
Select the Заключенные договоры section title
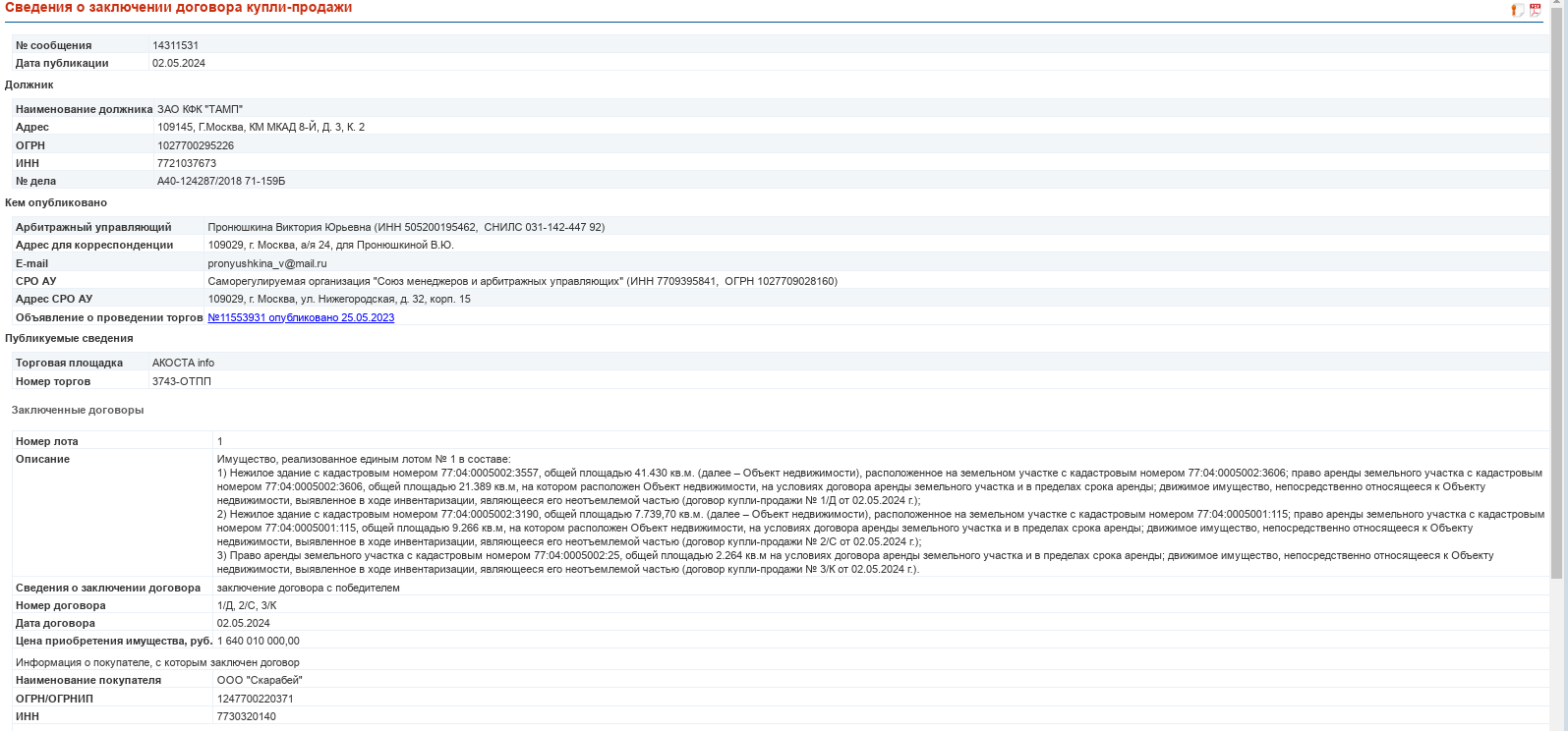pos(78,410)
